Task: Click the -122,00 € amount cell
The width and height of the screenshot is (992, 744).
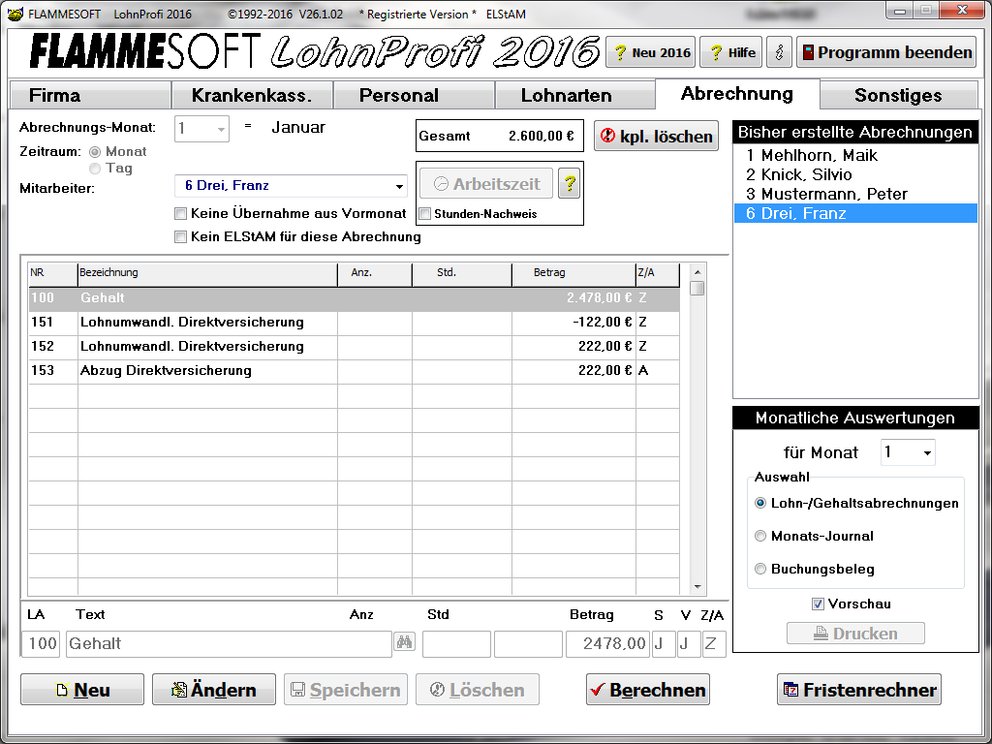Action: tap(574, 322)
